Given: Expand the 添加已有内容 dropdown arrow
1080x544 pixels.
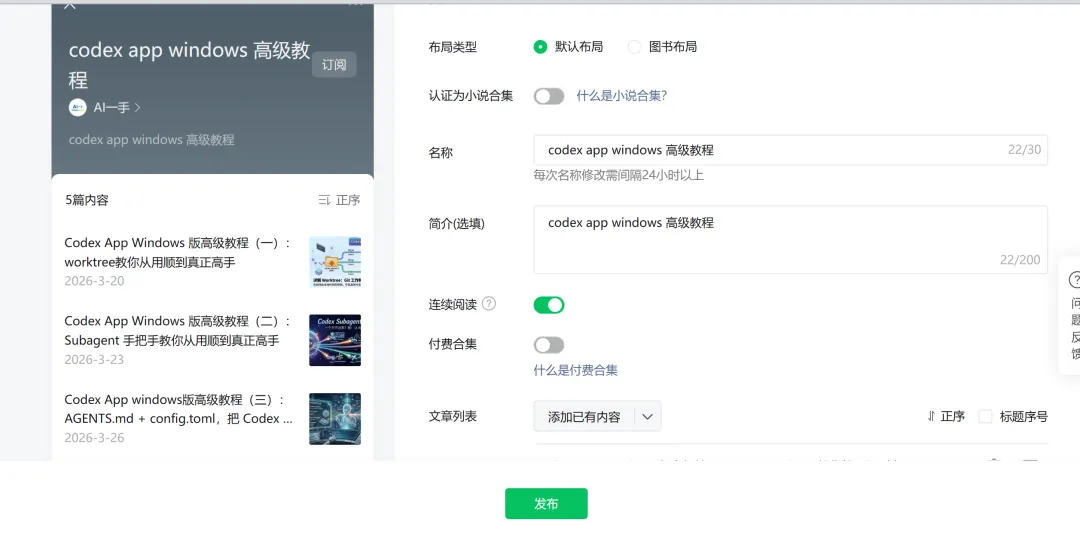Looking at the screenshot, I should pyautogui.click(x=647, y=417).
